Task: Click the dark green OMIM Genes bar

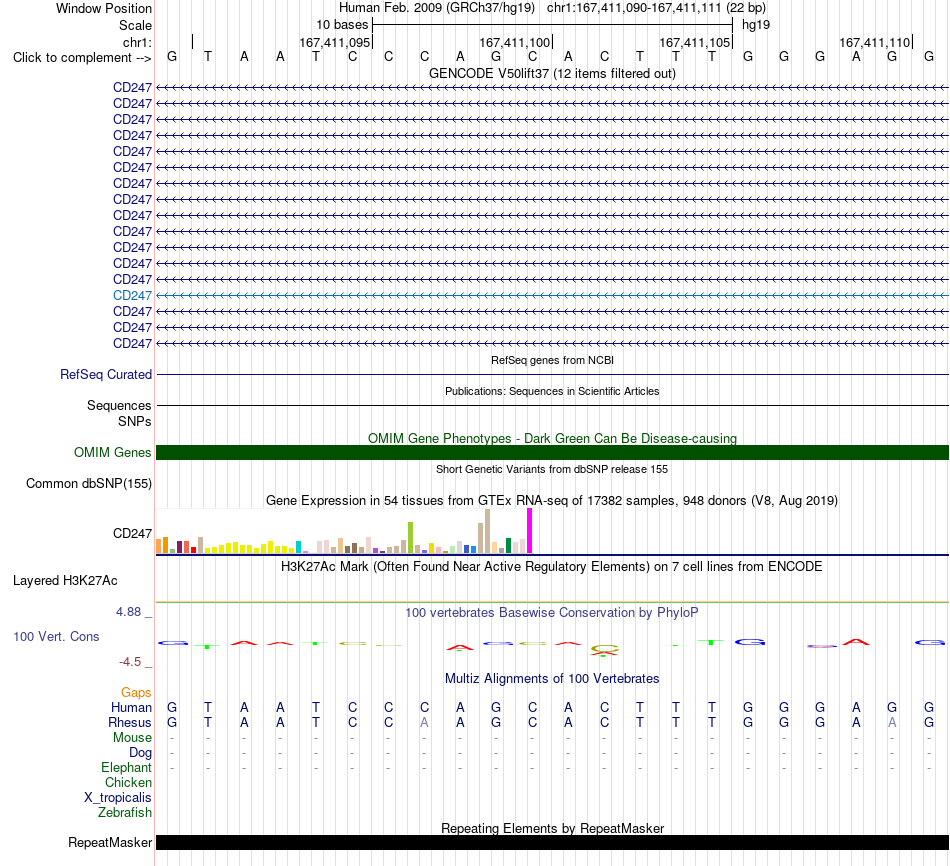Action: [x=552, y=452]
